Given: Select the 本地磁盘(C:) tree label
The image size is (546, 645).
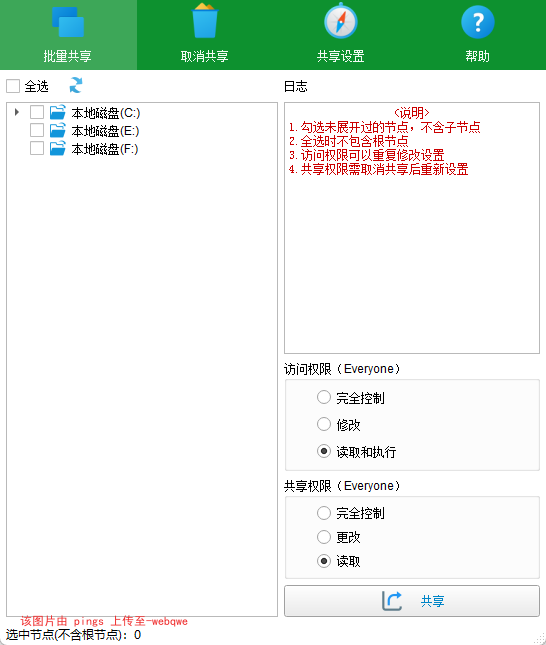Looking at the screenshot, I should point(106,113).
